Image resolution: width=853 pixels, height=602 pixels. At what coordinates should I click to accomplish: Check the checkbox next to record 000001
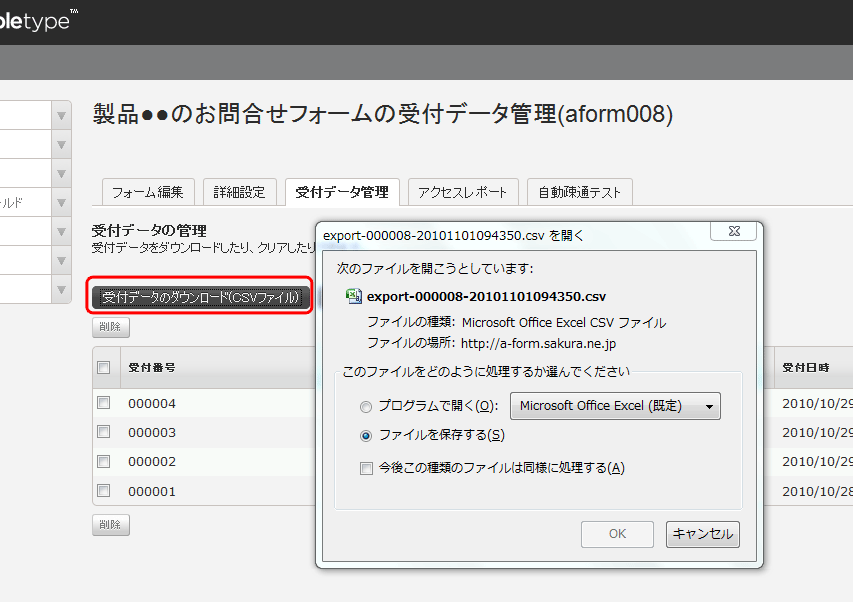click(104, 491)
